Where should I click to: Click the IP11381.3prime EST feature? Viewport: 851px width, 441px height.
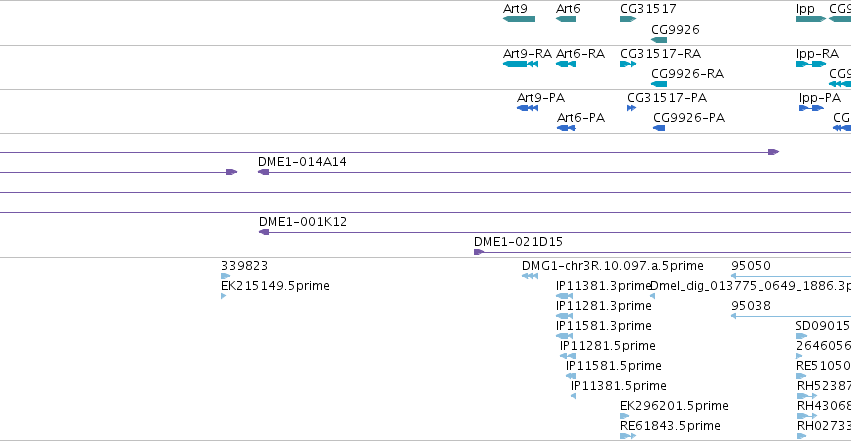[564, 296]
